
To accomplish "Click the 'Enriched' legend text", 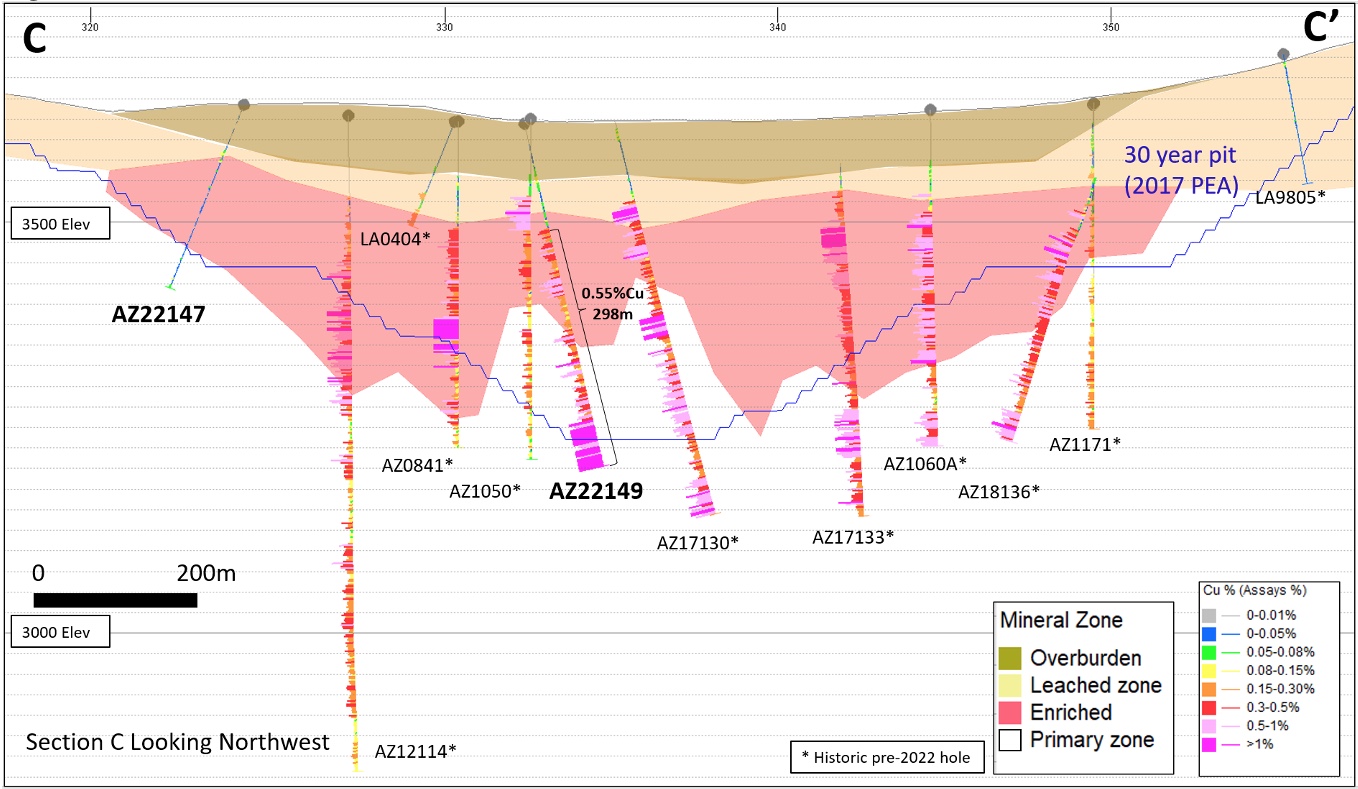I will (x=1072, y=712).
